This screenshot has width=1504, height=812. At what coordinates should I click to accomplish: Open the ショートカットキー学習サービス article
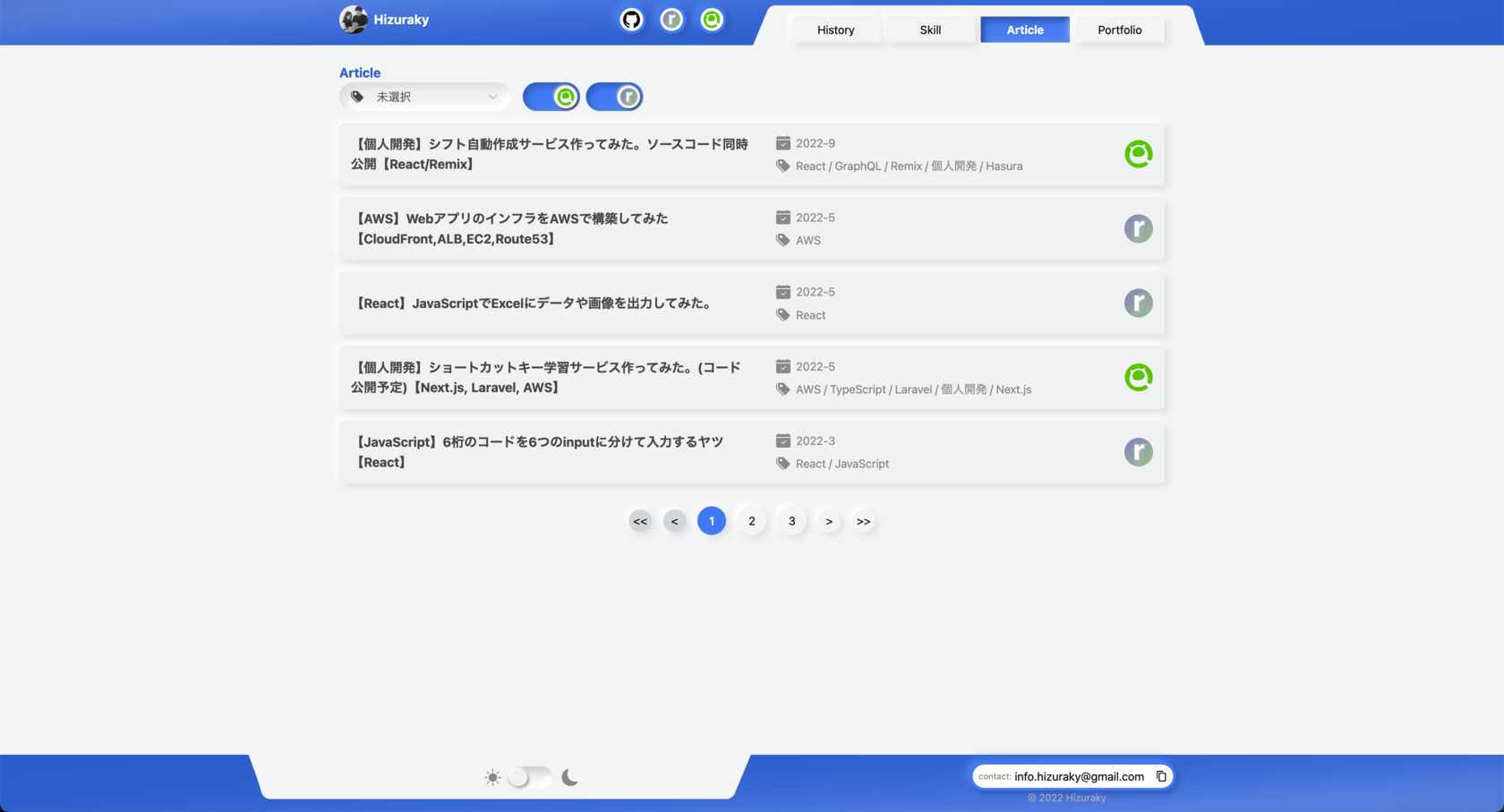752,378
